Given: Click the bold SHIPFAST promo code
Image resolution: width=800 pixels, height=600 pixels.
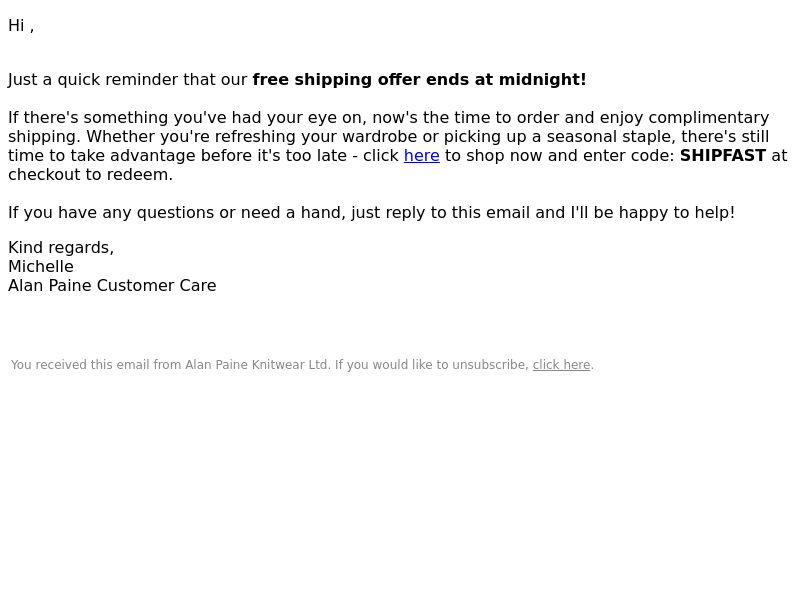Looking at the screenshot, I should coord(722,156).
